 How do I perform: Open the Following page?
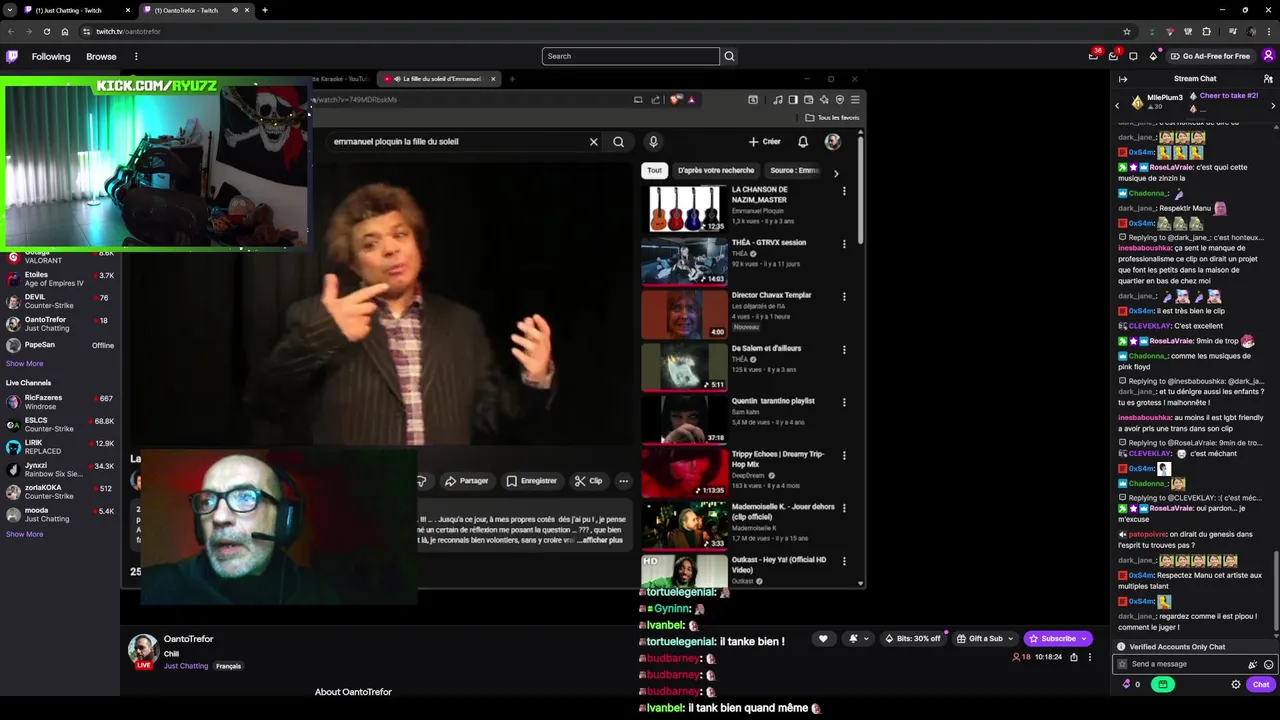(x=51, y=56)
